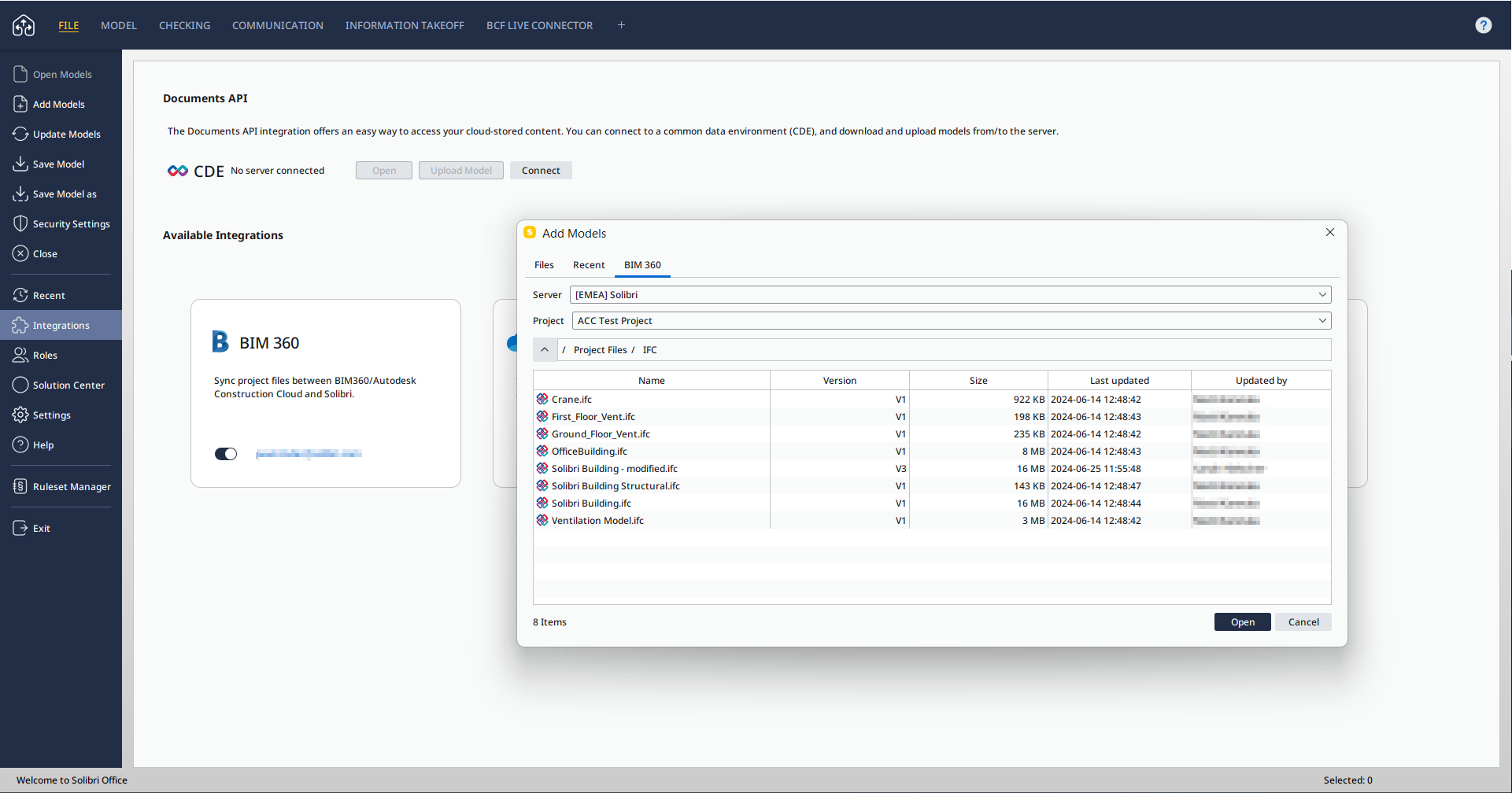This screenshot has height=793, width=1512.
Task: Open the help question mark icon
Action: coord(1483,25)
